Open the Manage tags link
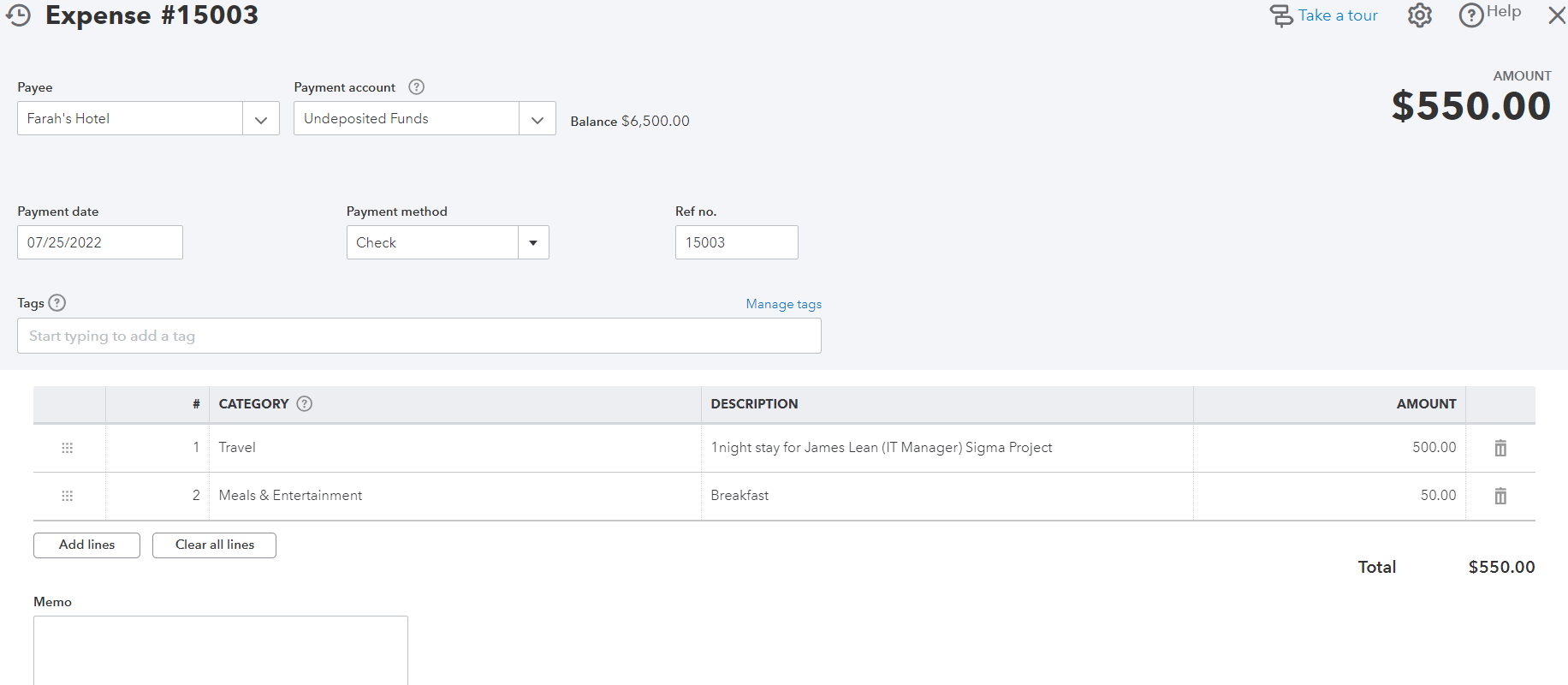Image resolution: width=1568 pixels, height=685 pixels. tap(783, 304)
